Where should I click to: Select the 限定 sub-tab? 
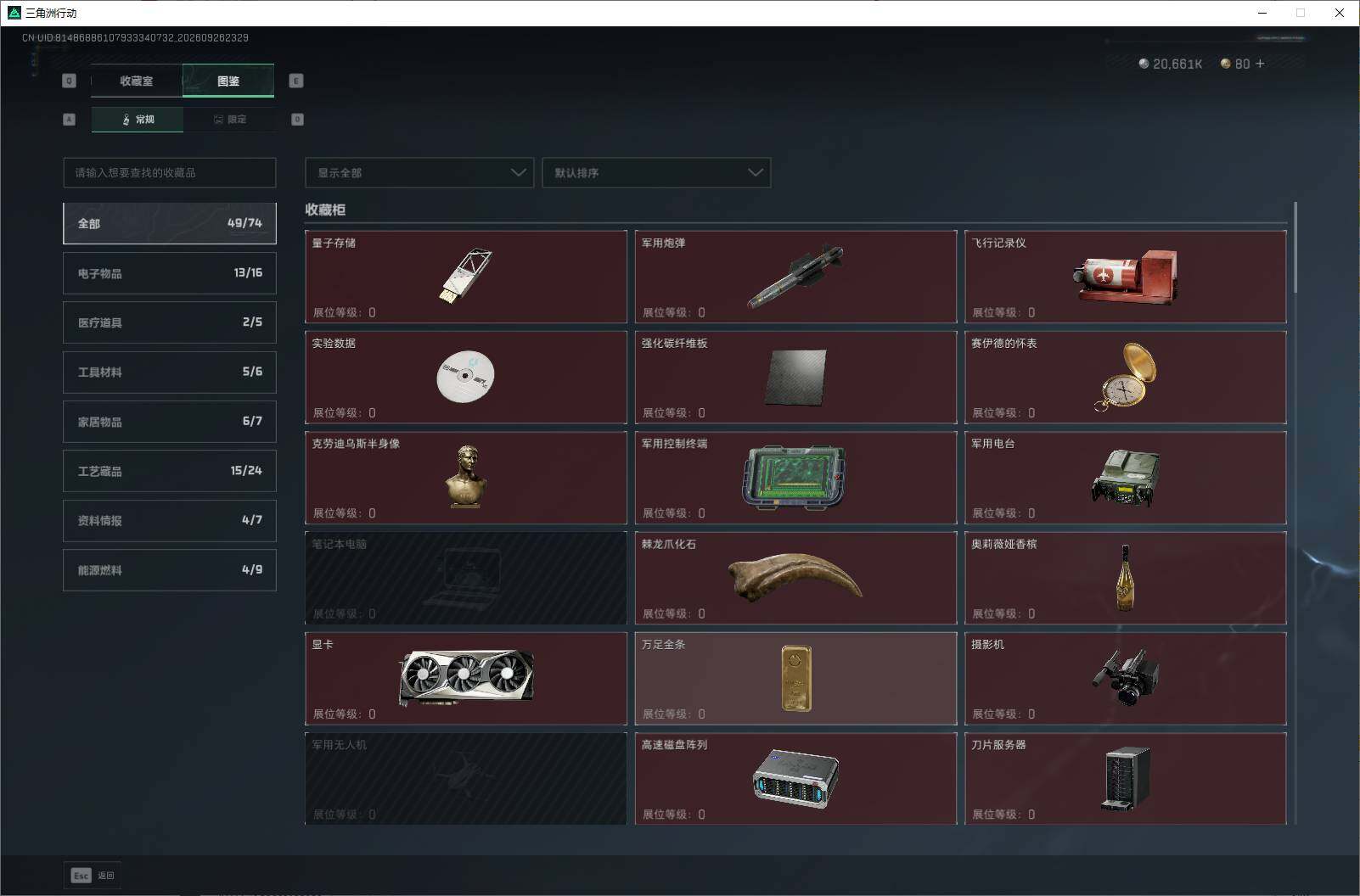click(229, 120)
